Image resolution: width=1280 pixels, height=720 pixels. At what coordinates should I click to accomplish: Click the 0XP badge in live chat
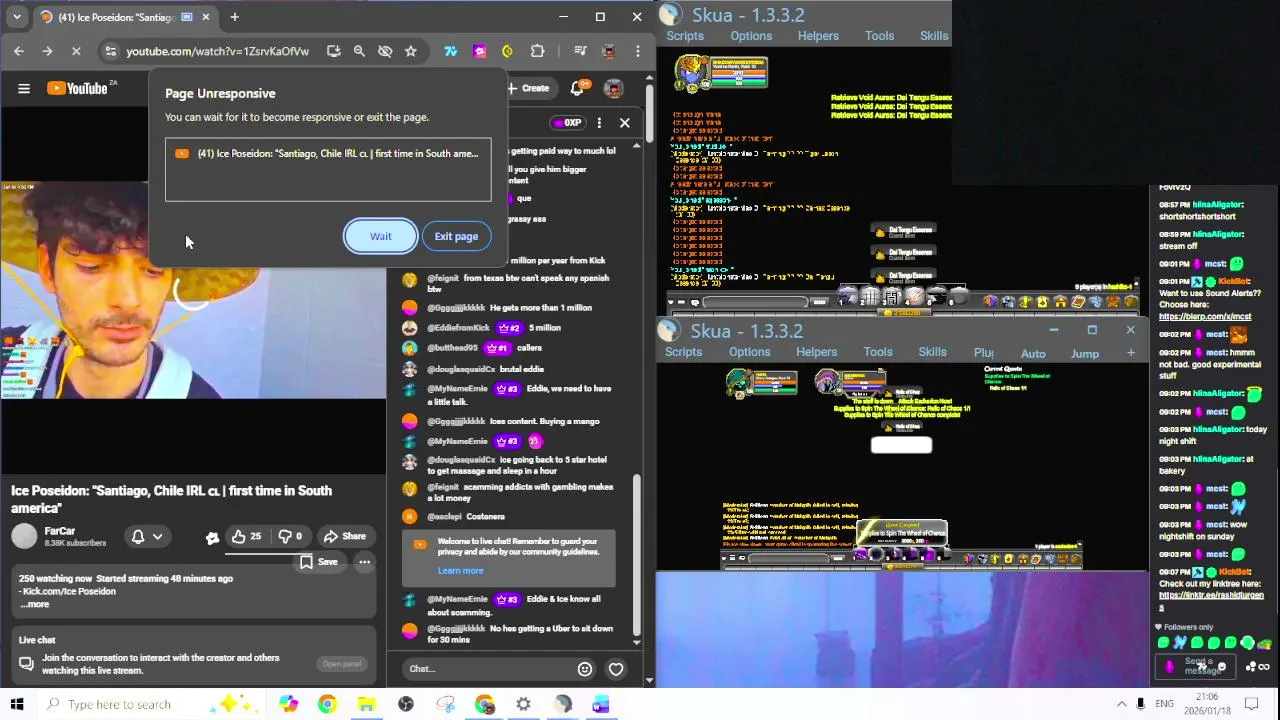pos(567,123)
